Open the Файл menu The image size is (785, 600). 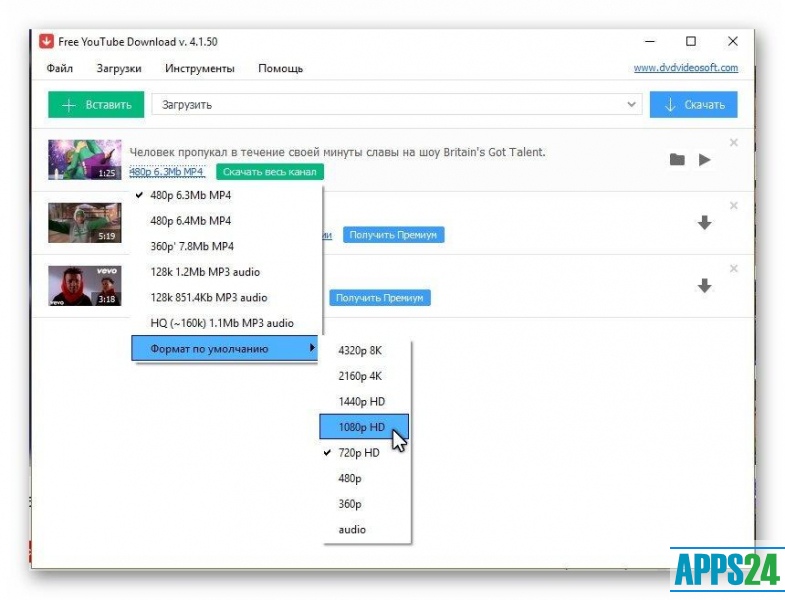click(x=60, y=69)
